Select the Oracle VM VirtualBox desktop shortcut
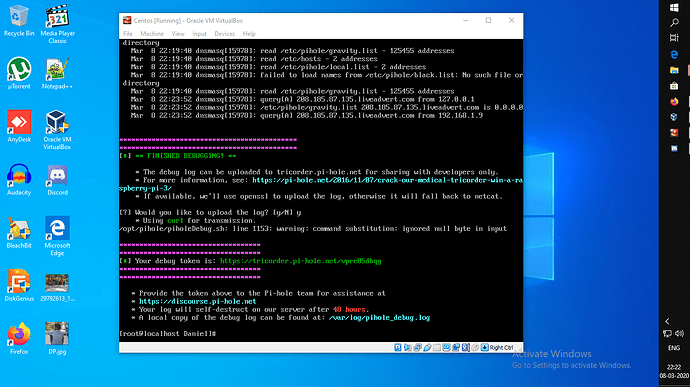 (x=57, y=130)
